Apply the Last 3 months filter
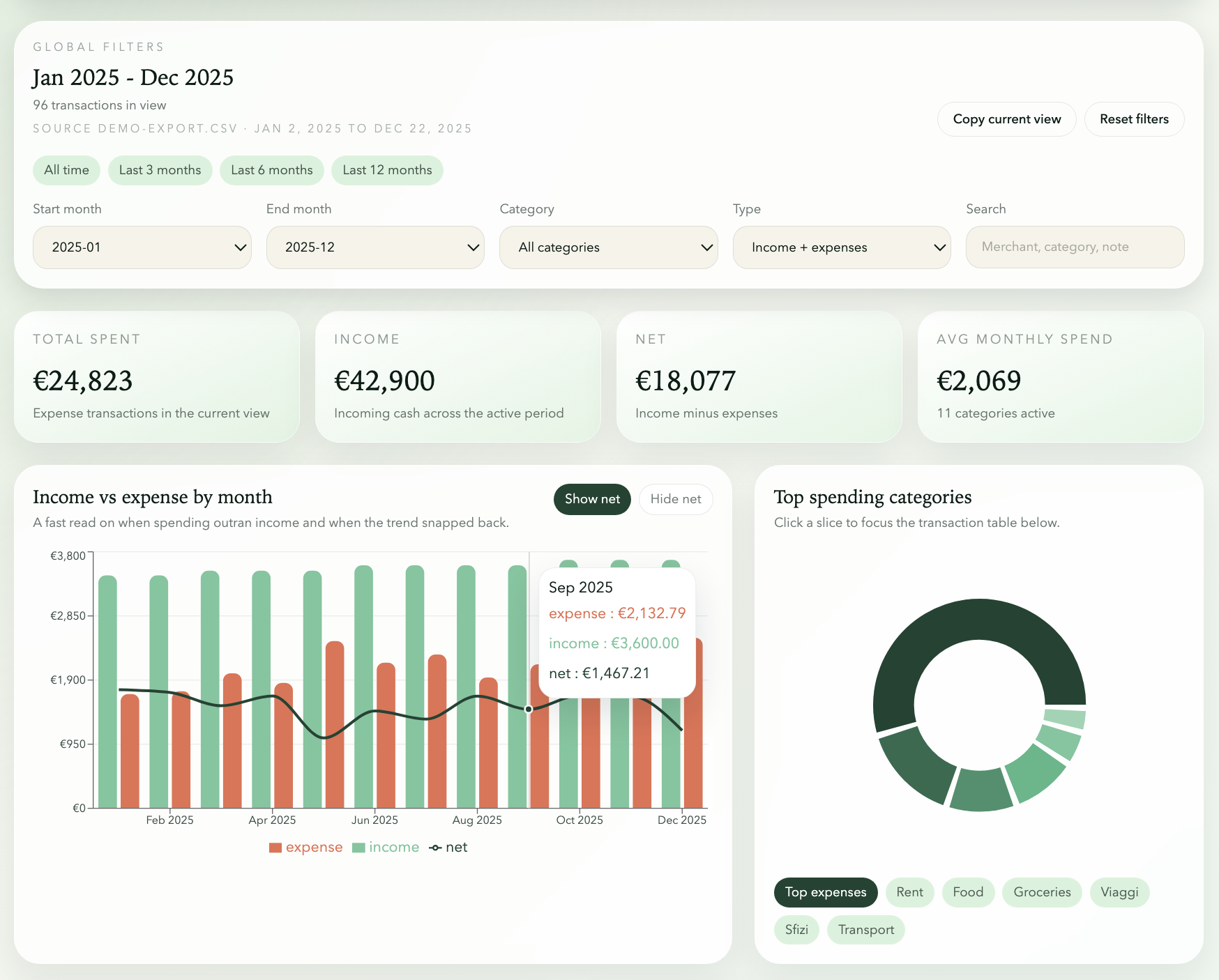The image size is (1219, 980). (160, 169)
